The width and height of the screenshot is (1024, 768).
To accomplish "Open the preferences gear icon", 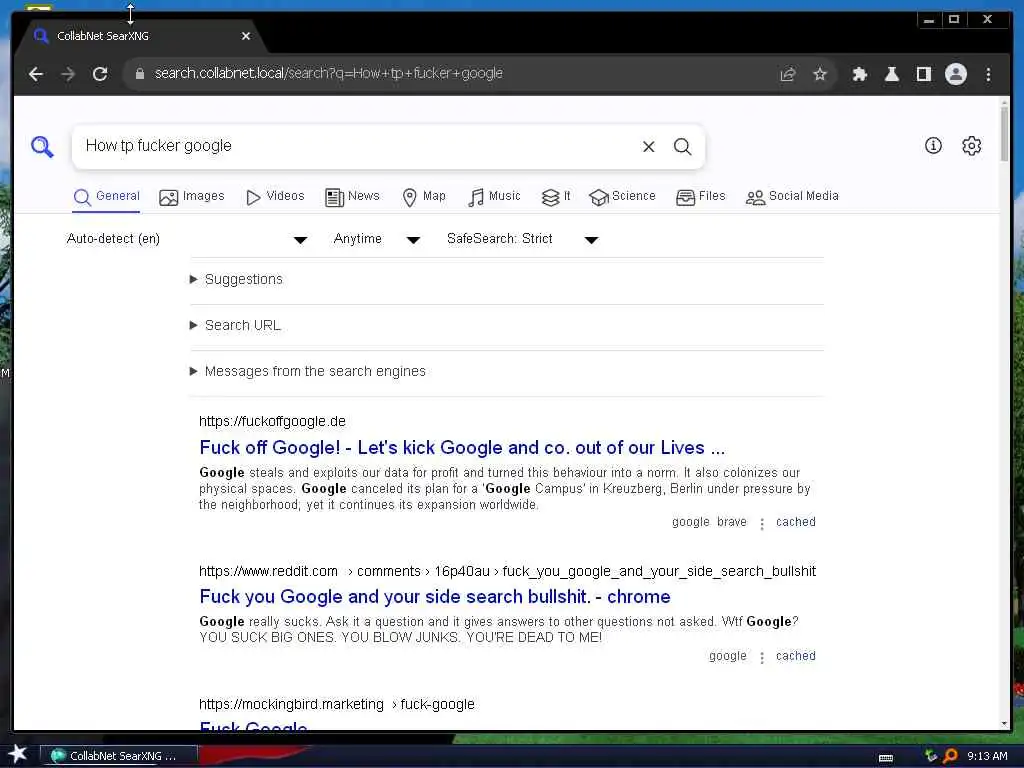I will coord(971,146).
